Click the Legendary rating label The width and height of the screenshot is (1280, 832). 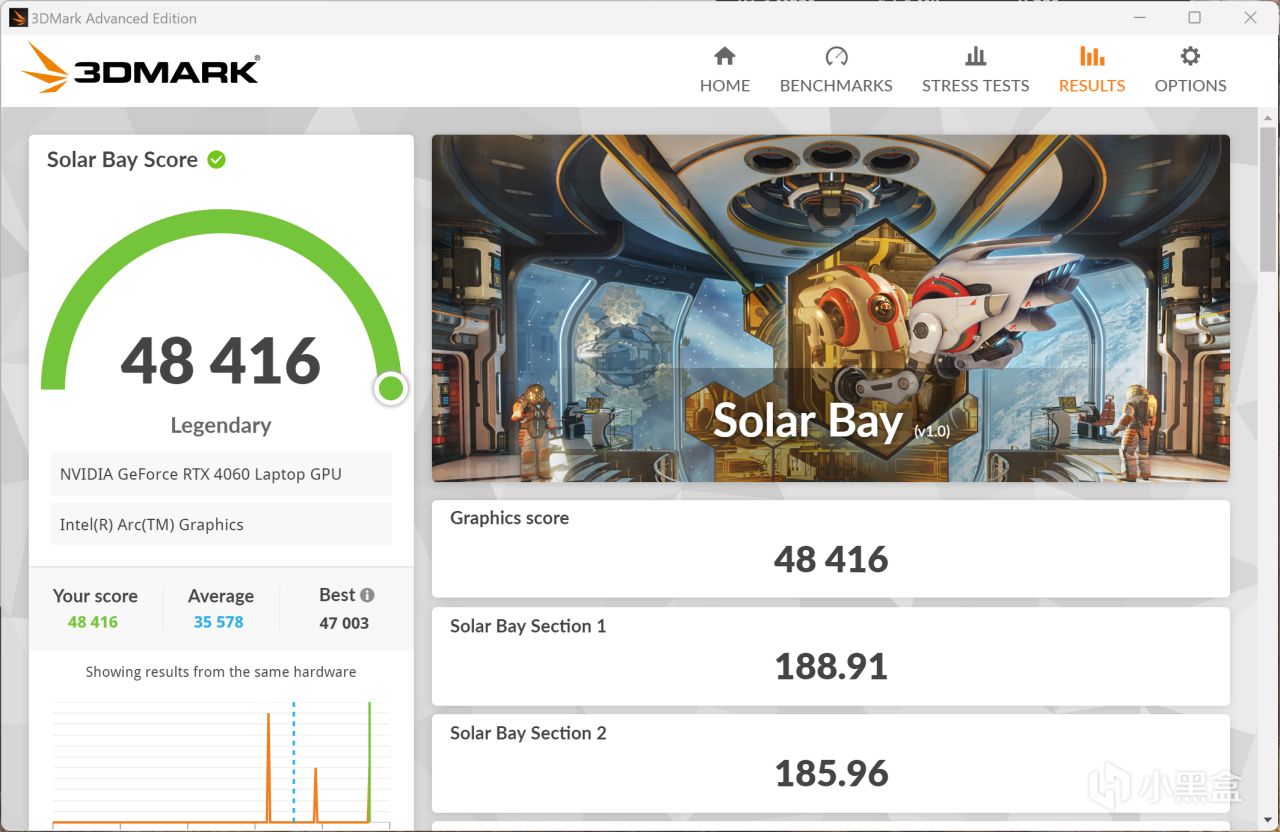pyautogui.click(x=221, y=425)
